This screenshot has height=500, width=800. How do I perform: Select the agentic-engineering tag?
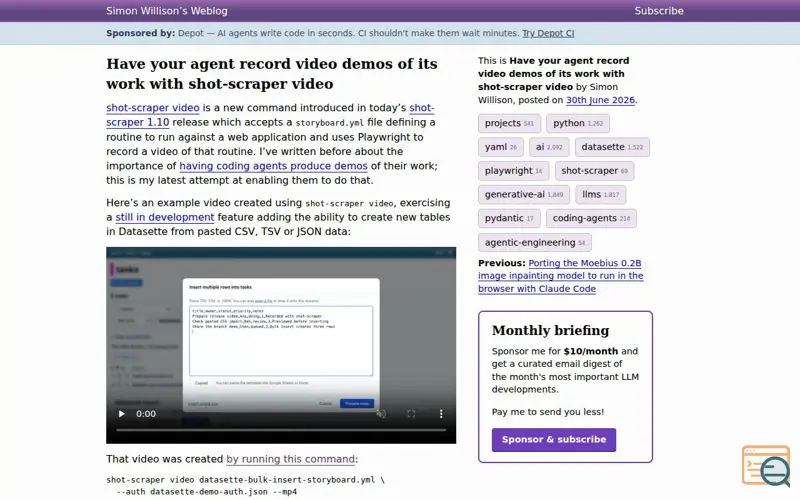535,242
